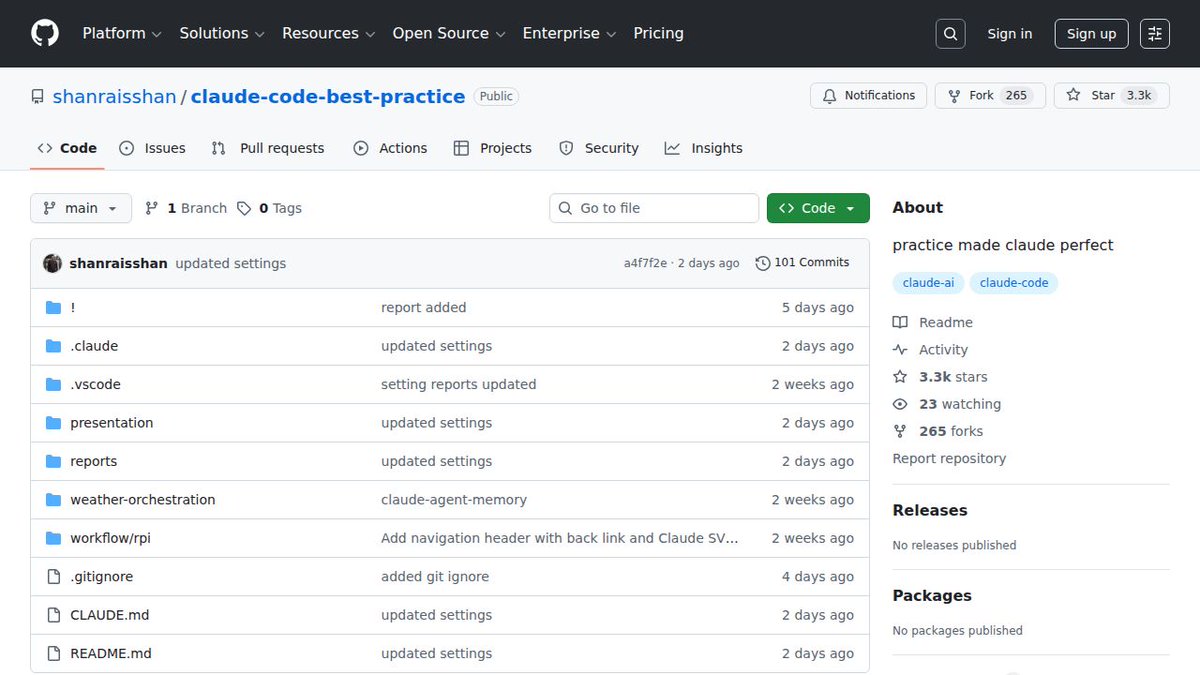Switch to the Actions tab
The height and width of the screenshot is (675, 1200).
click(x=390, y=148)
